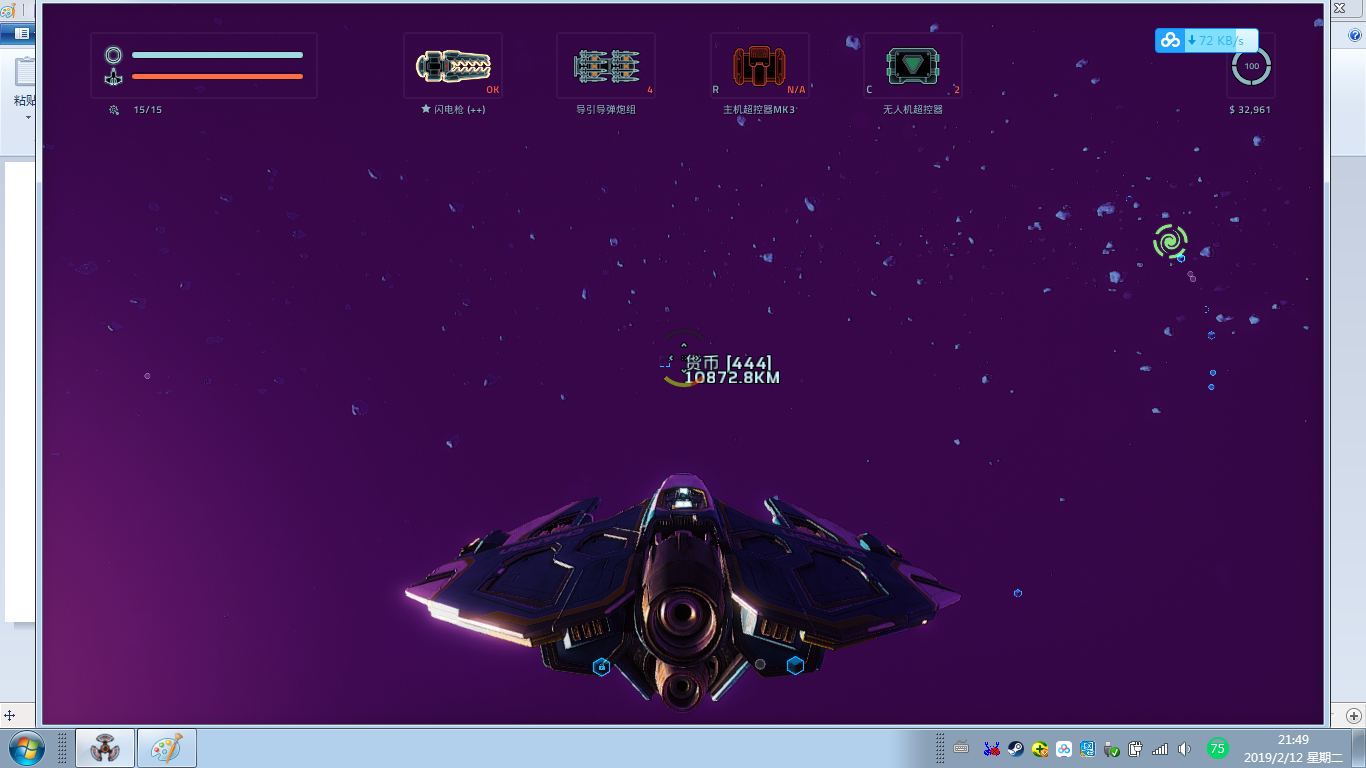Click the "15/15" repair count text
1366x768 pixels.
click(x=147, y=110)
